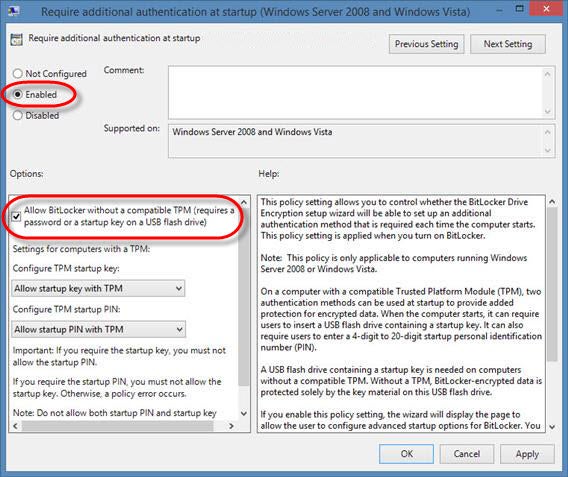Click the Supported on text field

click(355, 141)
